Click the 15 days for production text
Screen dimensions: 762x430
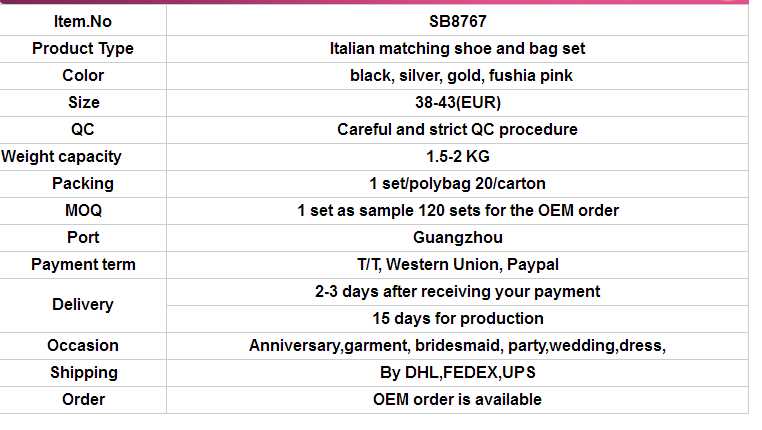[457, 318]
